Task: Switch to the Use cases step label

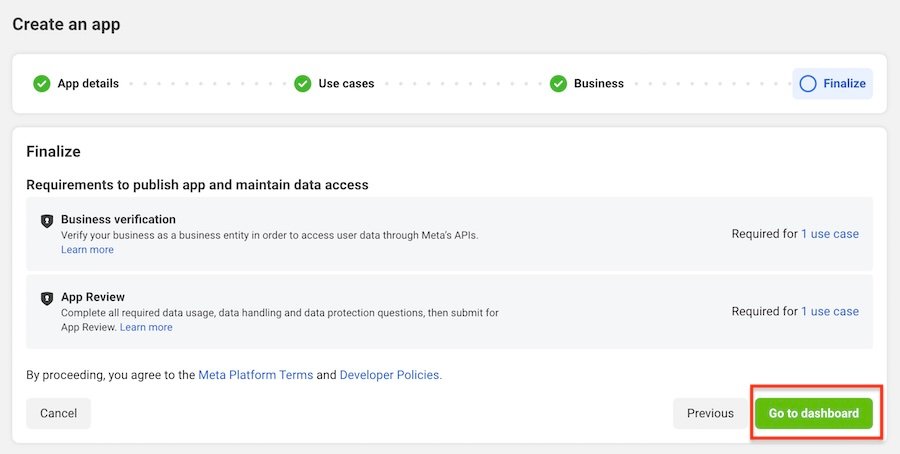Action: tap(346, 84)
